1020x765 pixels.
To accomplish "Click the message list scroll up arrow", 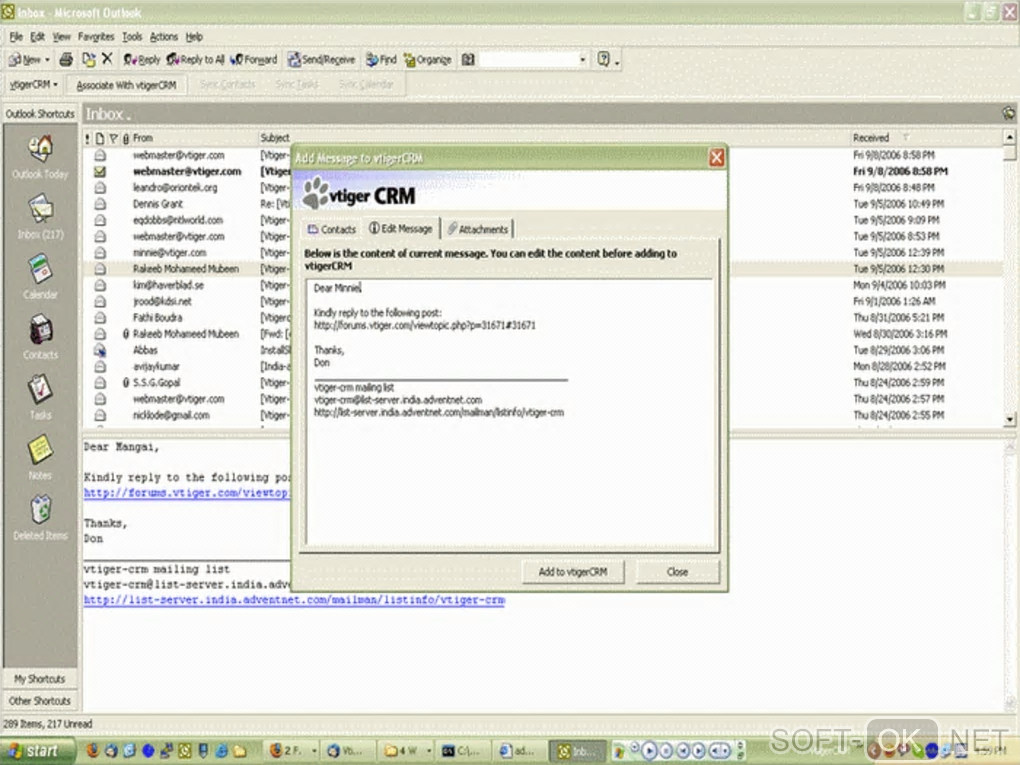I will pos(1010,137).
